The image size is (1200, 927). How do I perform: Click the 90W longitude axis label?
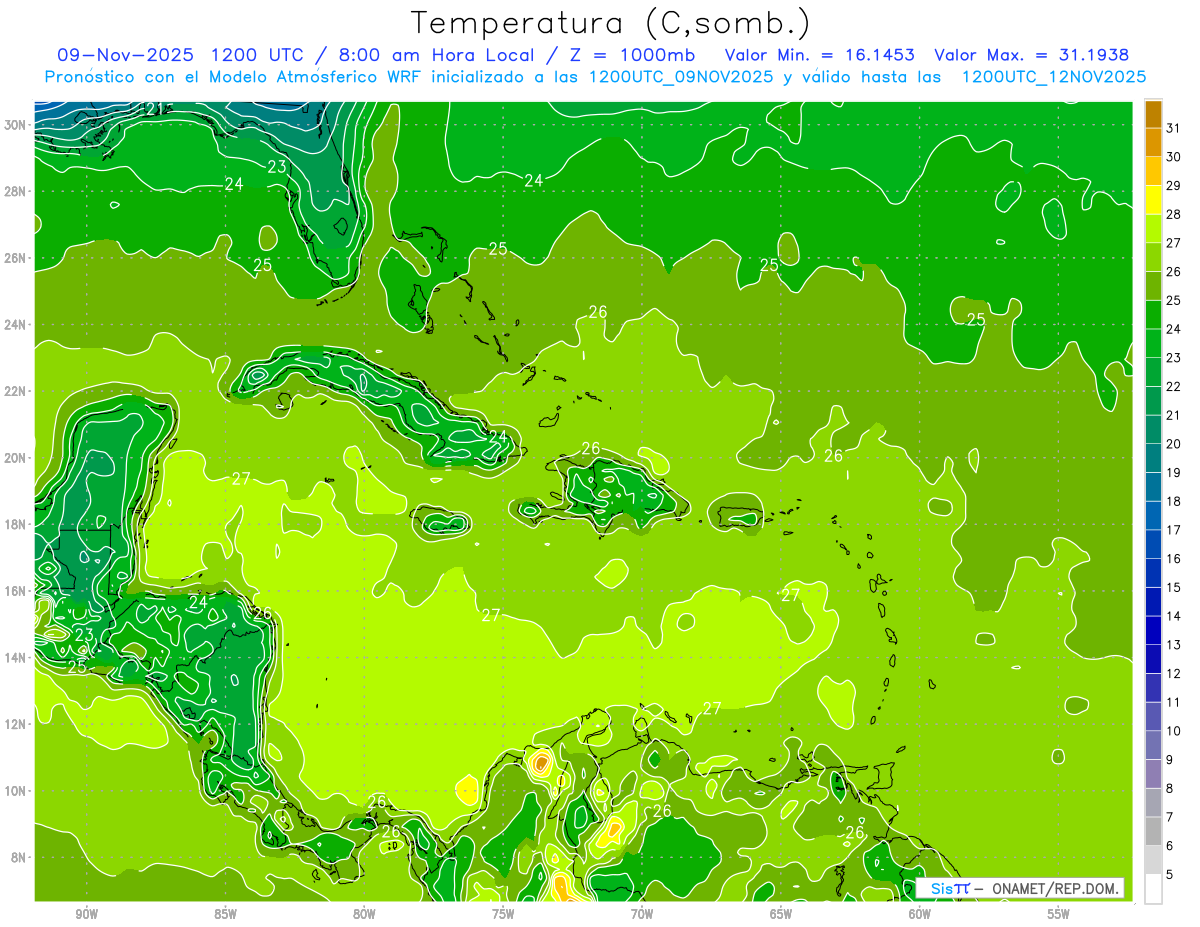[x=86, y=914]
